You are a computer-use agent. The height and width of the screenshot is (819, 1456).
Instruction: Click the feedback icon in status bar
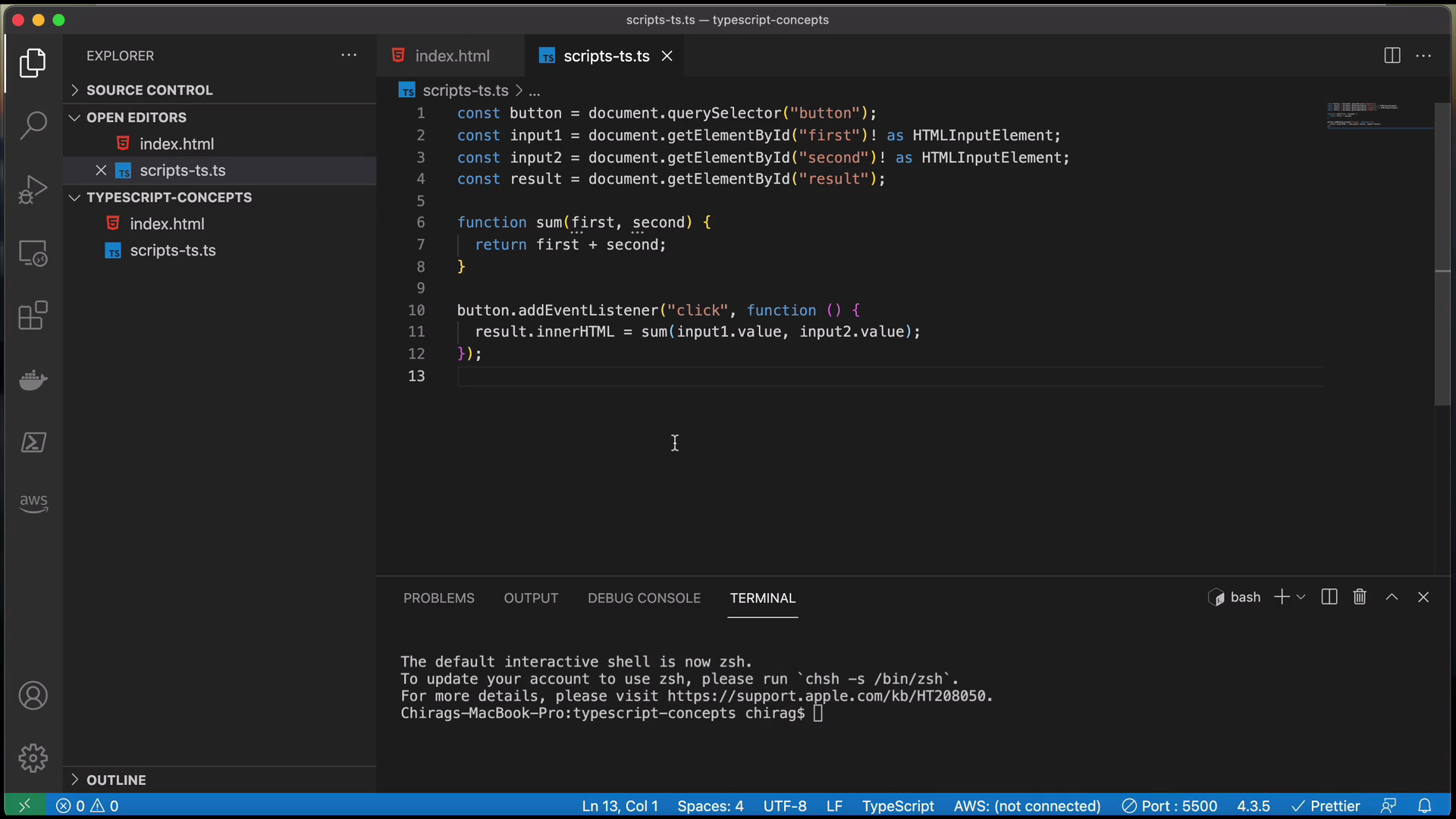[1389, 805]
